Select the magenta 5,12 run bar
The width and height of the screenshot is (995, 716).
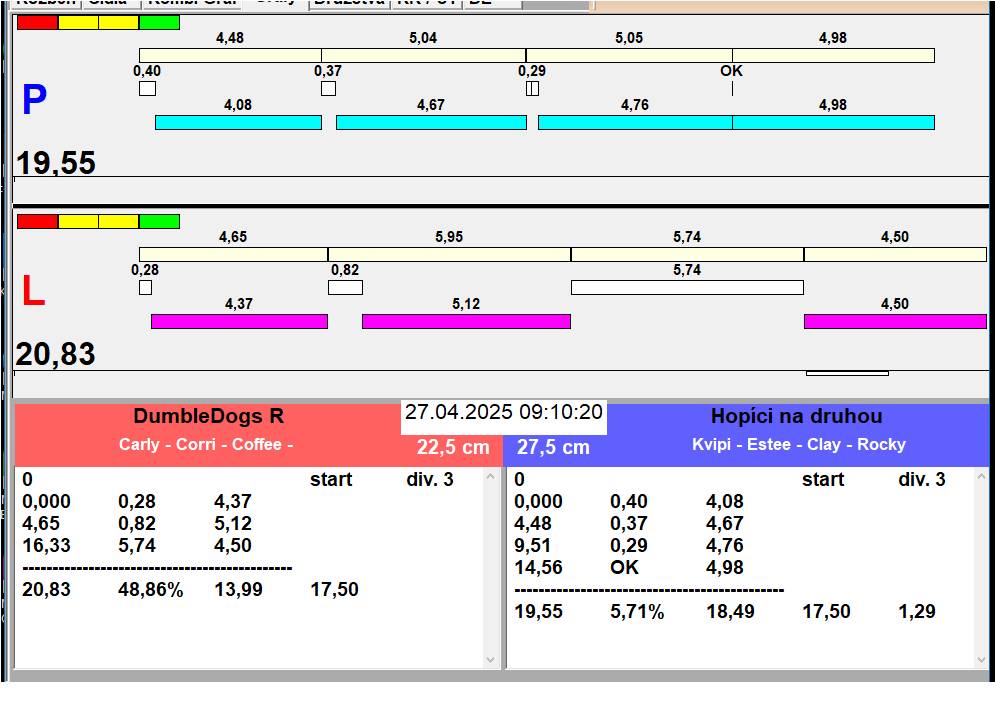466,321
